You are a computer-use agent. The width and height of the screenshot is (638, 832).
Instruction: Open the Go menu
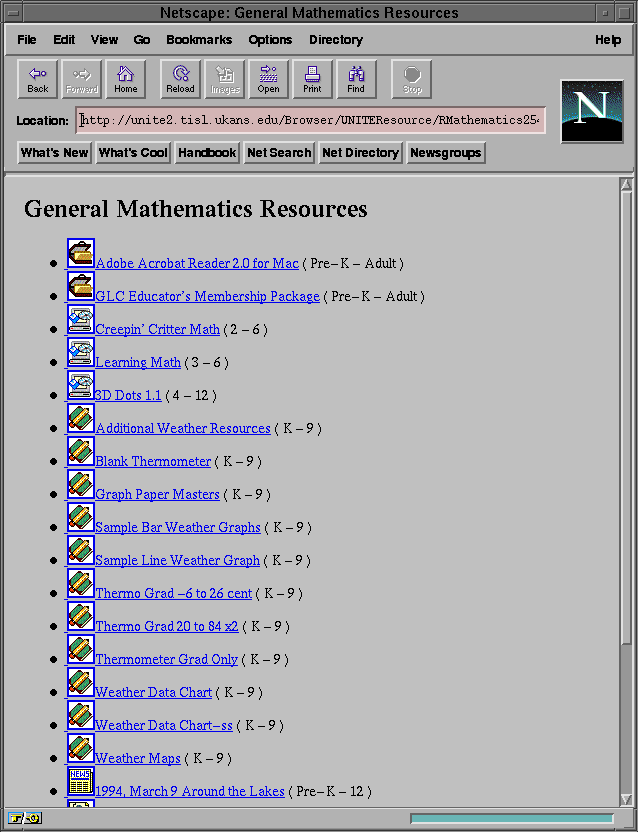[142, 40]
